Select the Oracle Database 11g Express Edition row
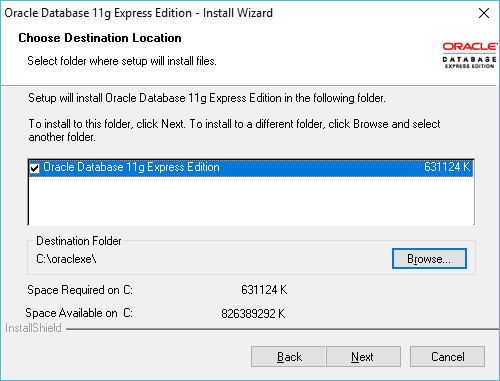Screen dimensions: 500x381 click(251, 167)
